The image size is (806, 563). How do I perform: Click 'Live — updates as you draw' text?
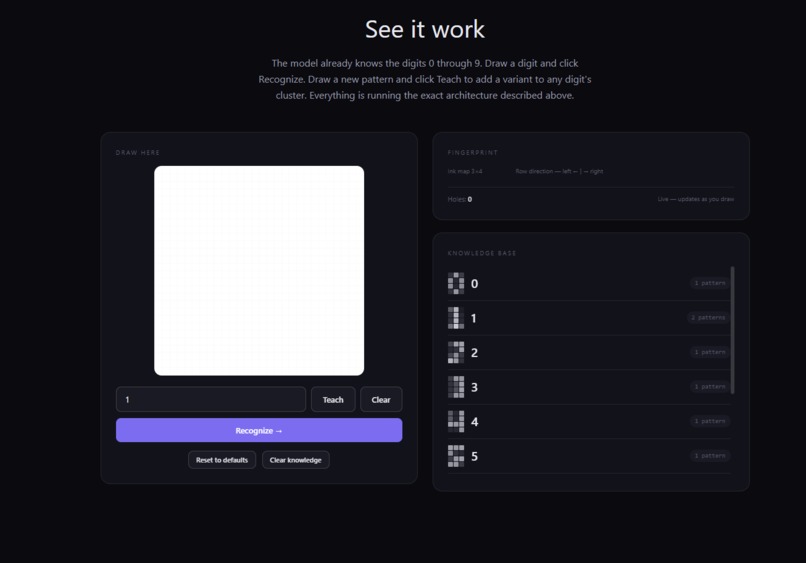(x=695, y=199)
